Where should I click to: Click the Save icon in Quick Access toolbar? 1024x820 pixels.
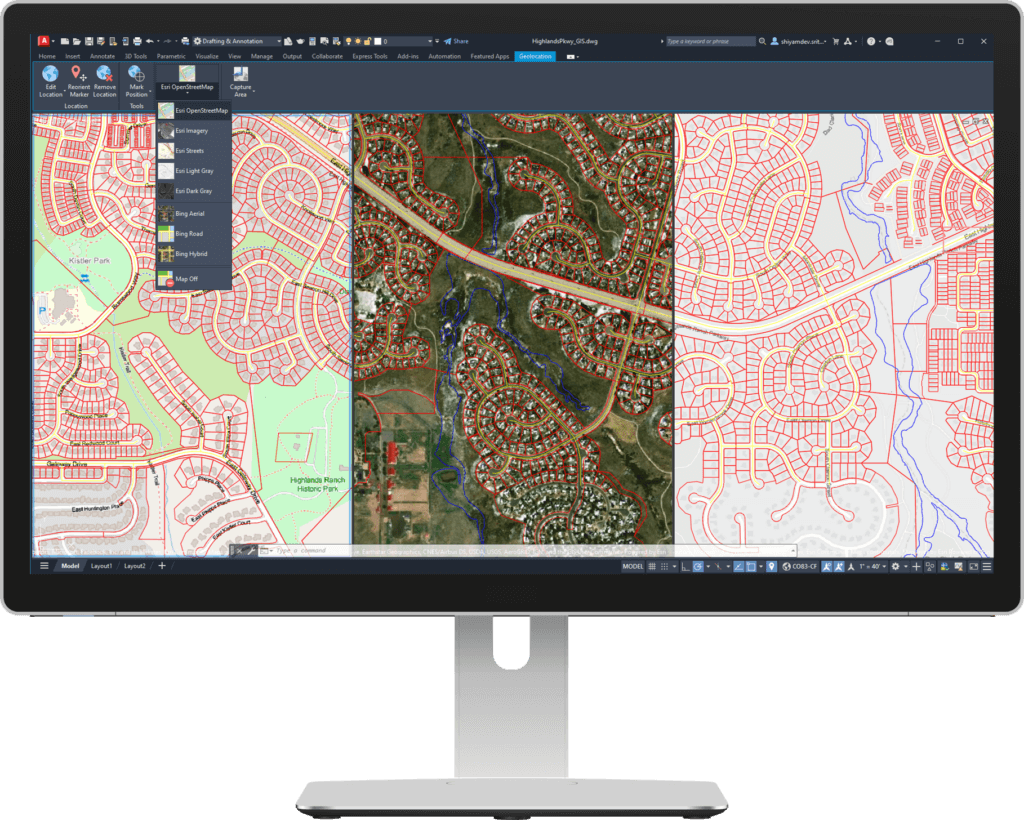pos(89,41)
